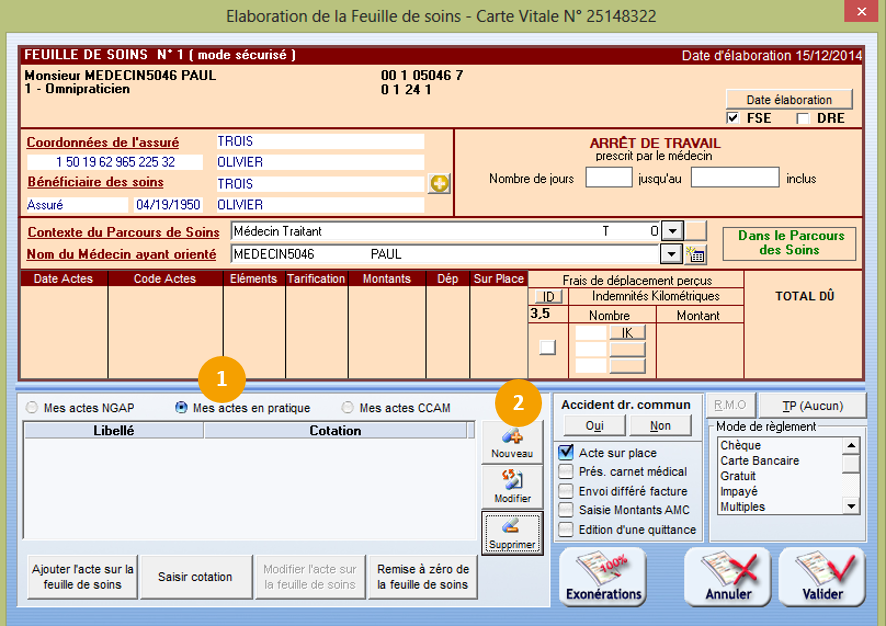Click the Saisir cotation button

(195, 577)
